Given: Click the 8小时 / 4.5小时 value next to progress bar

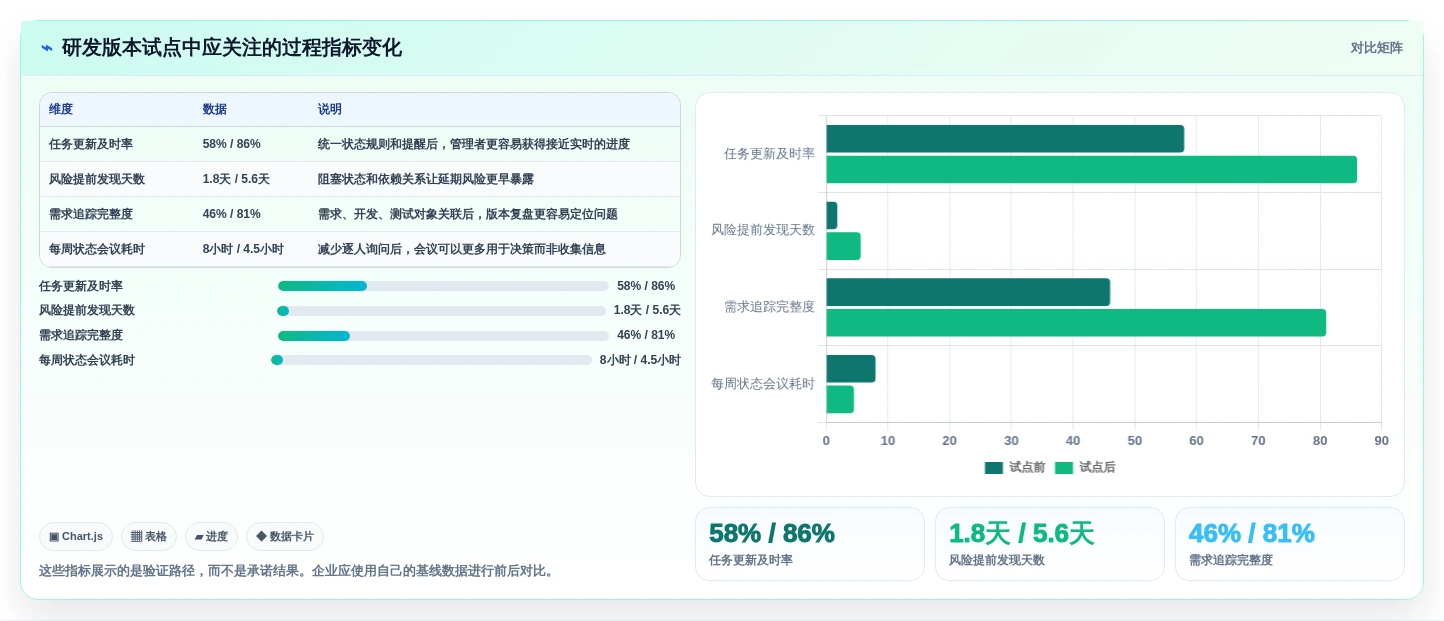Looking at the screenshot, I should (x=640, y=360).
